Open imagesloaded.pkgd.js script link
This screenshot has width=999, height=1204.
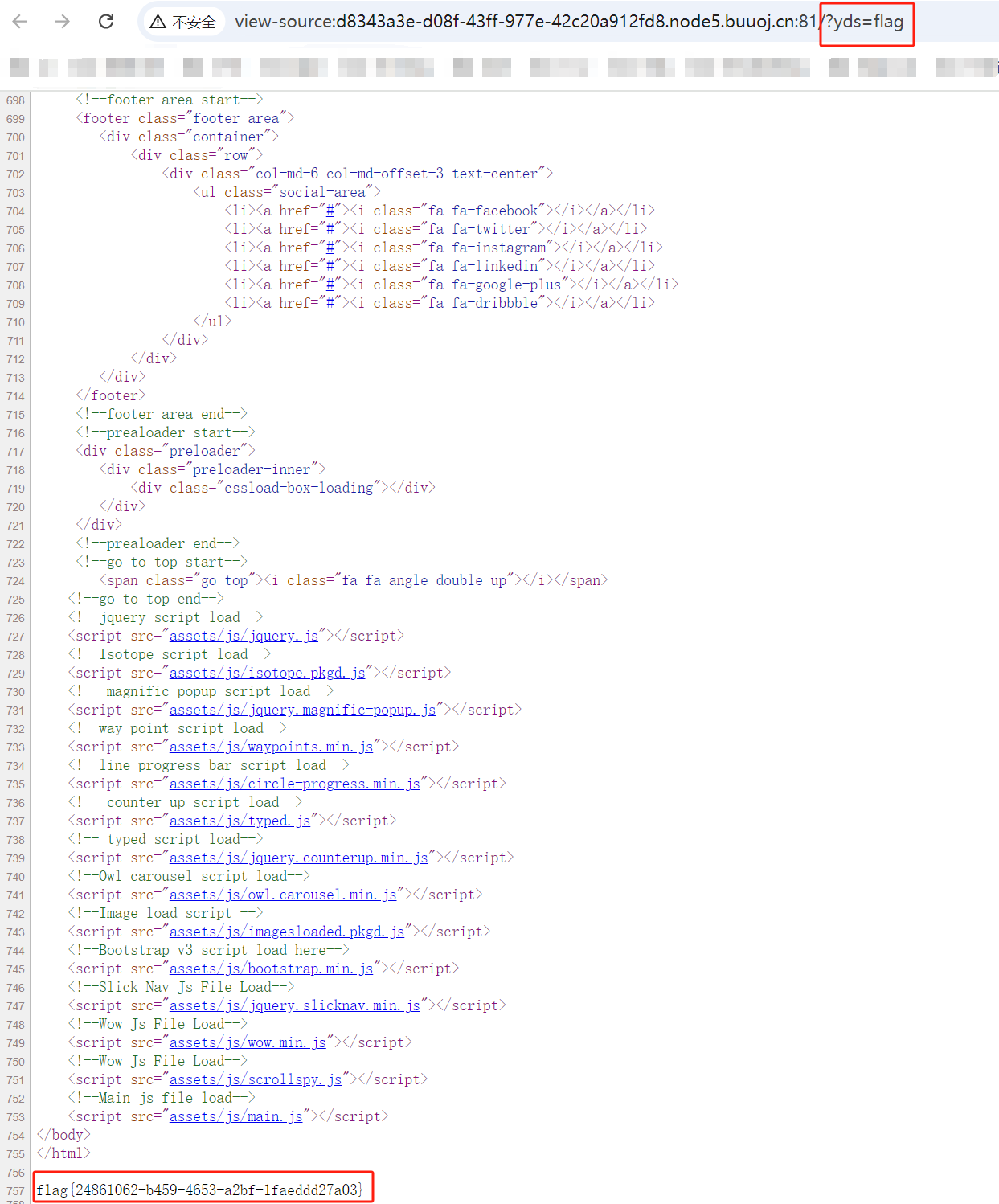[x=287, y=932]
